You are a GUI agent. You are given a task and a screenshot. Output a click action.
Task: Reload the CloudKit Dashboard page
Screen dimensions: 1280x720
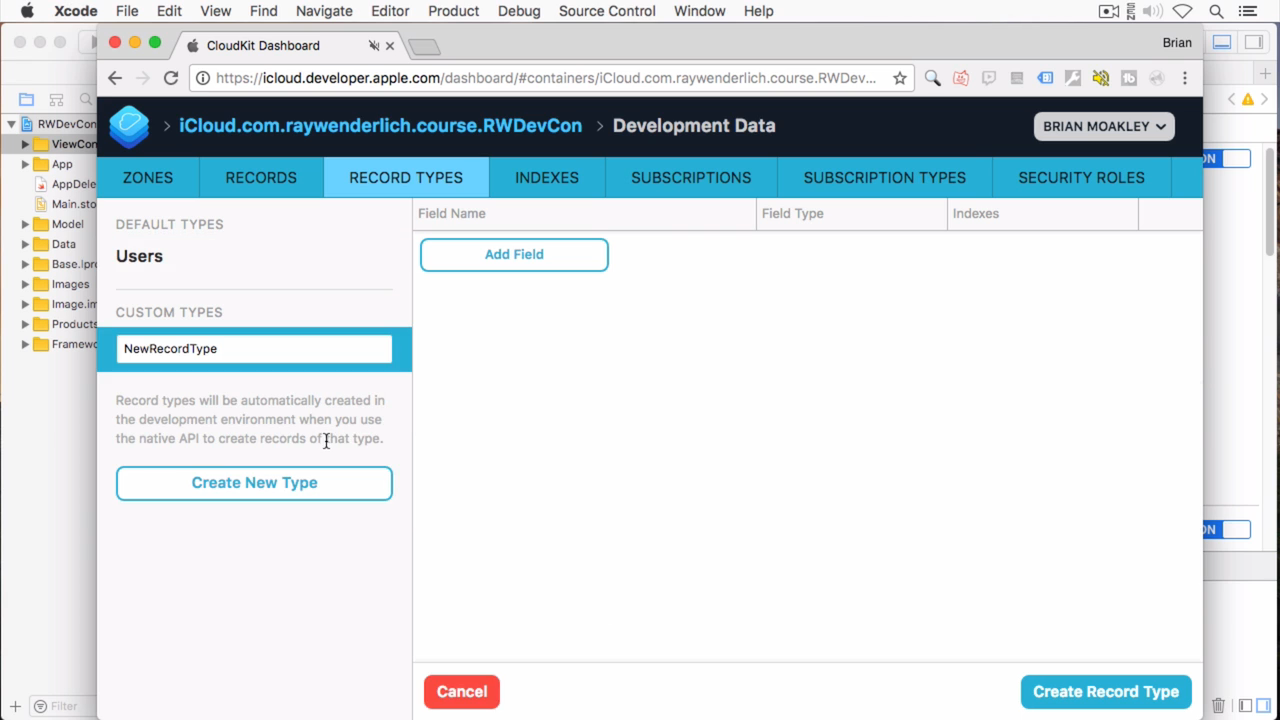coord(170,77)
